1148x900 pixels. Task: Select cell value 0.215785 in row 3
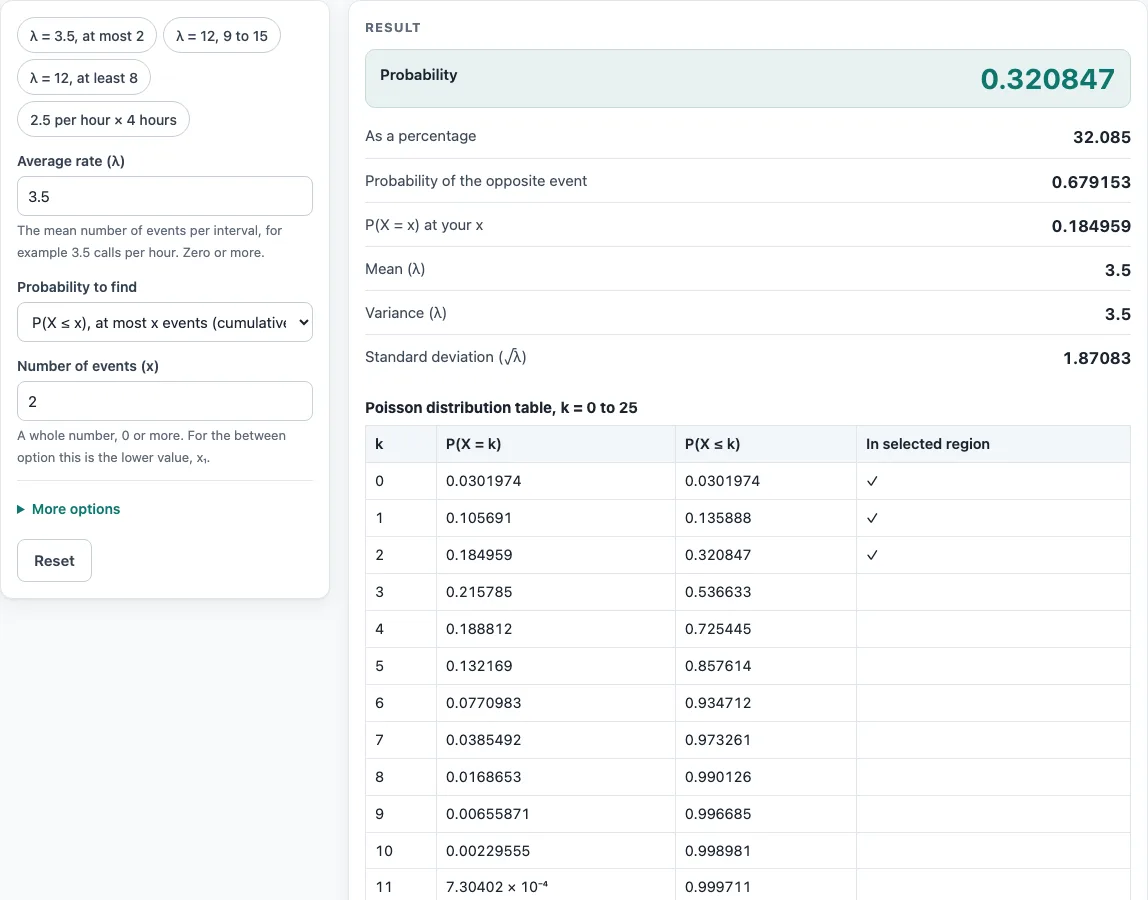coord(479,592)
